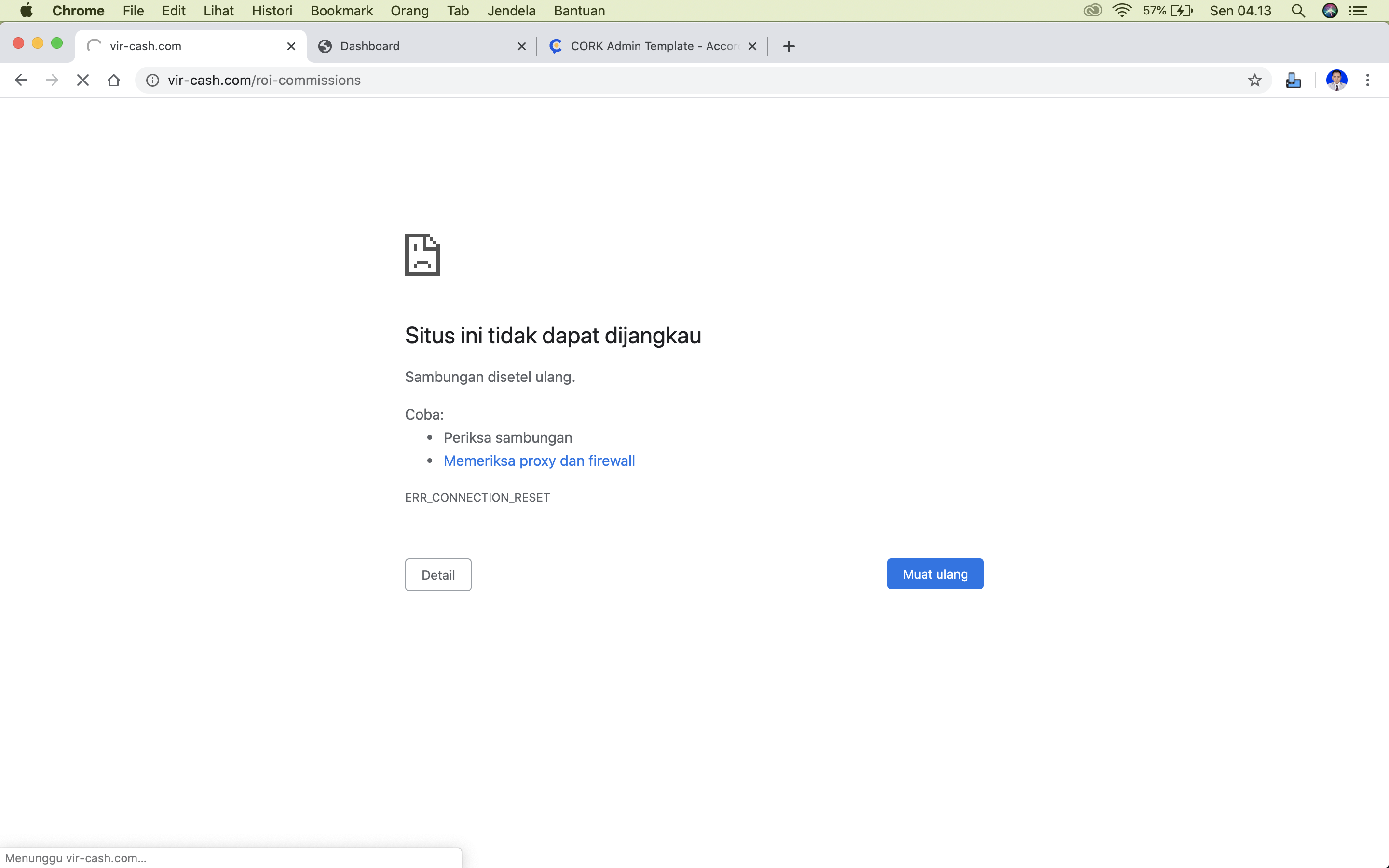Open the Bookmark menu

click(x=341, y=10)
